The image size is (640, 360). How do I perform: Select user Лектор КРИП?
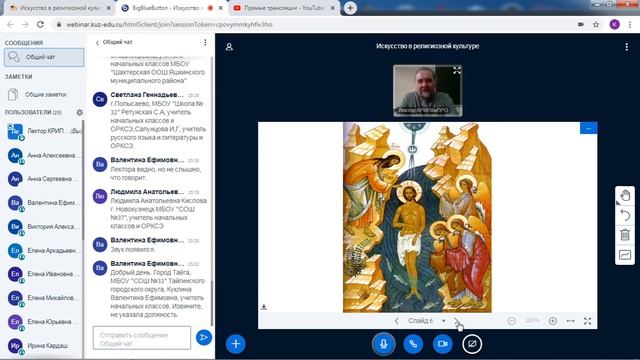pyautogui.click(x=43, y=131)
